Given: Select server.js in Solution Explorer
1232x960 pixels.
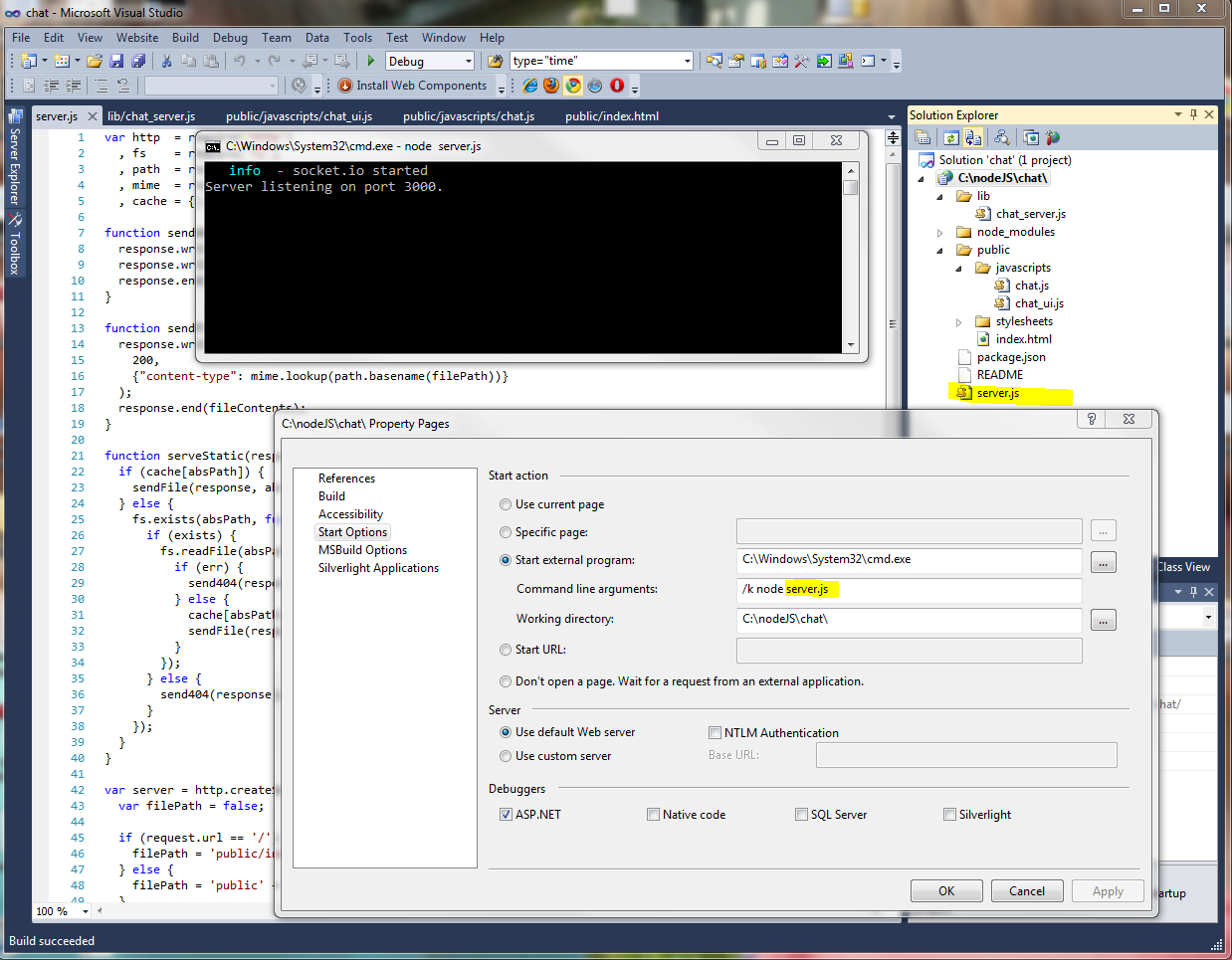Looking at the screenshot, I should 998,393.
